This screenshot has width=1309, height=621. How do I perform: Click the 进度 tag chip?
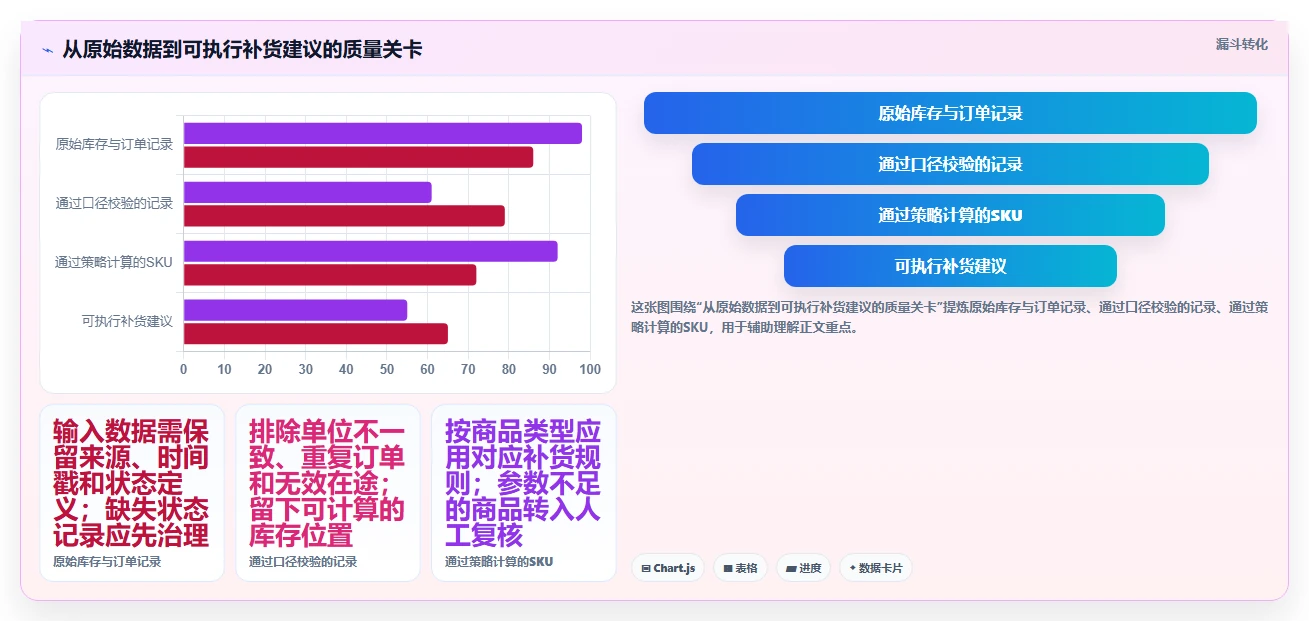click(803, 568)
